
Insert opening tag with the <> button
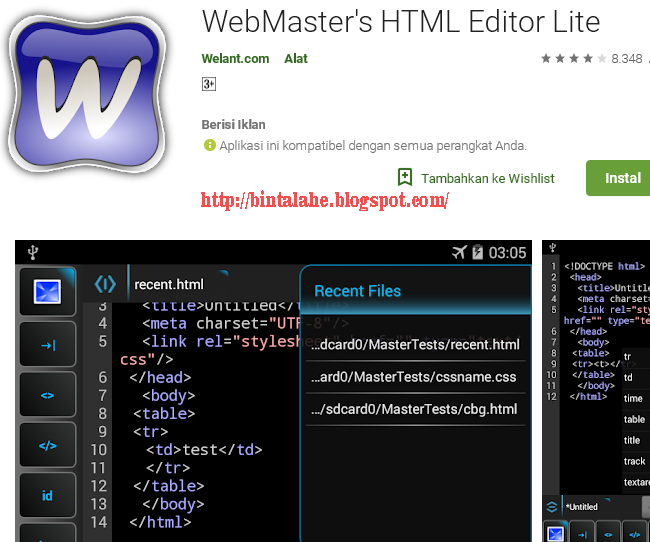(47, 395)
